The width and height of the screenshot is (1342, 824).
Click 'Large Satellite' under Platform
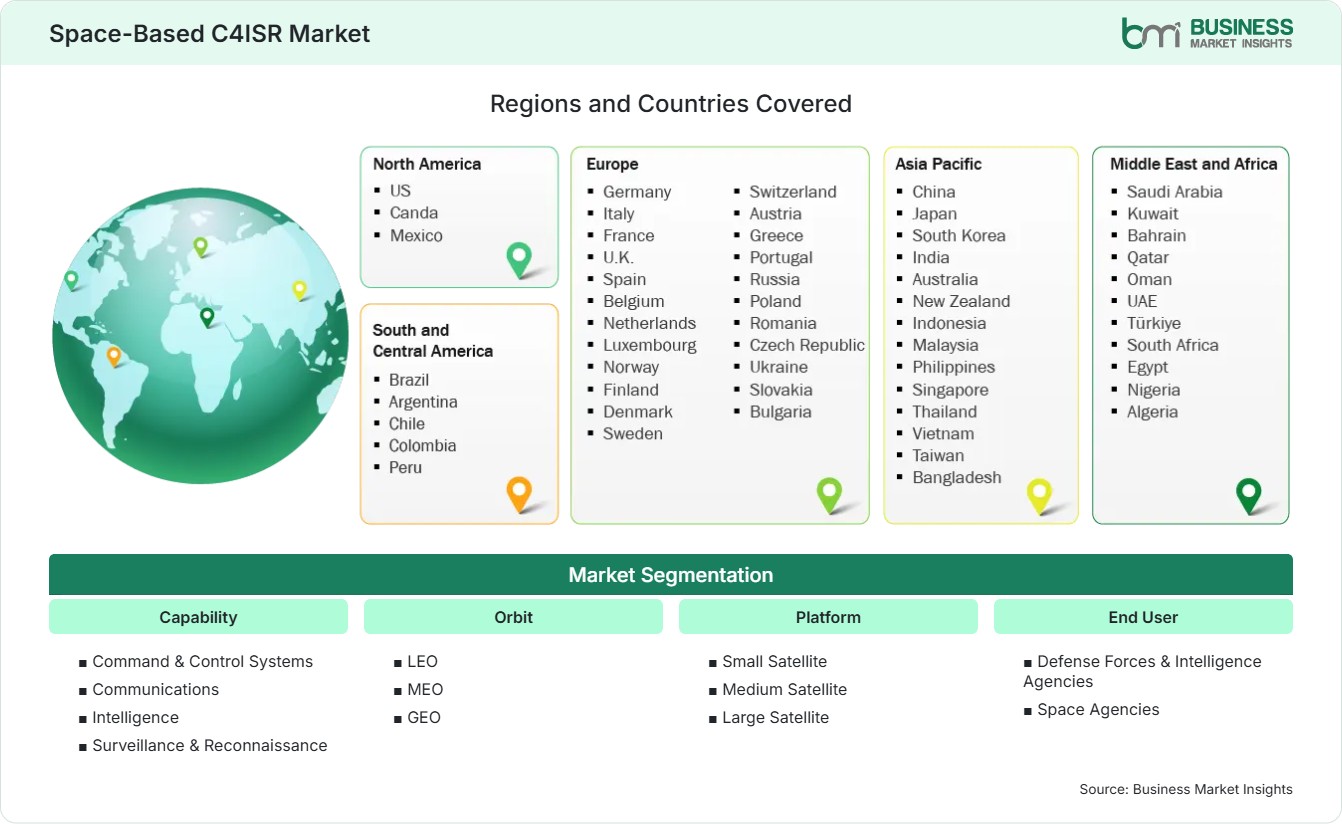tap(776, 718)
